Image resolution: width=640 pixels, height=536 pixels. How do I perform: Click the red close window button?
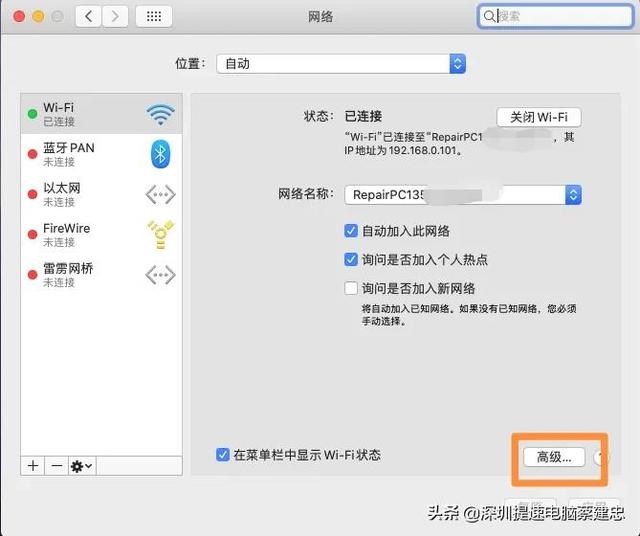tap(19, 16)
